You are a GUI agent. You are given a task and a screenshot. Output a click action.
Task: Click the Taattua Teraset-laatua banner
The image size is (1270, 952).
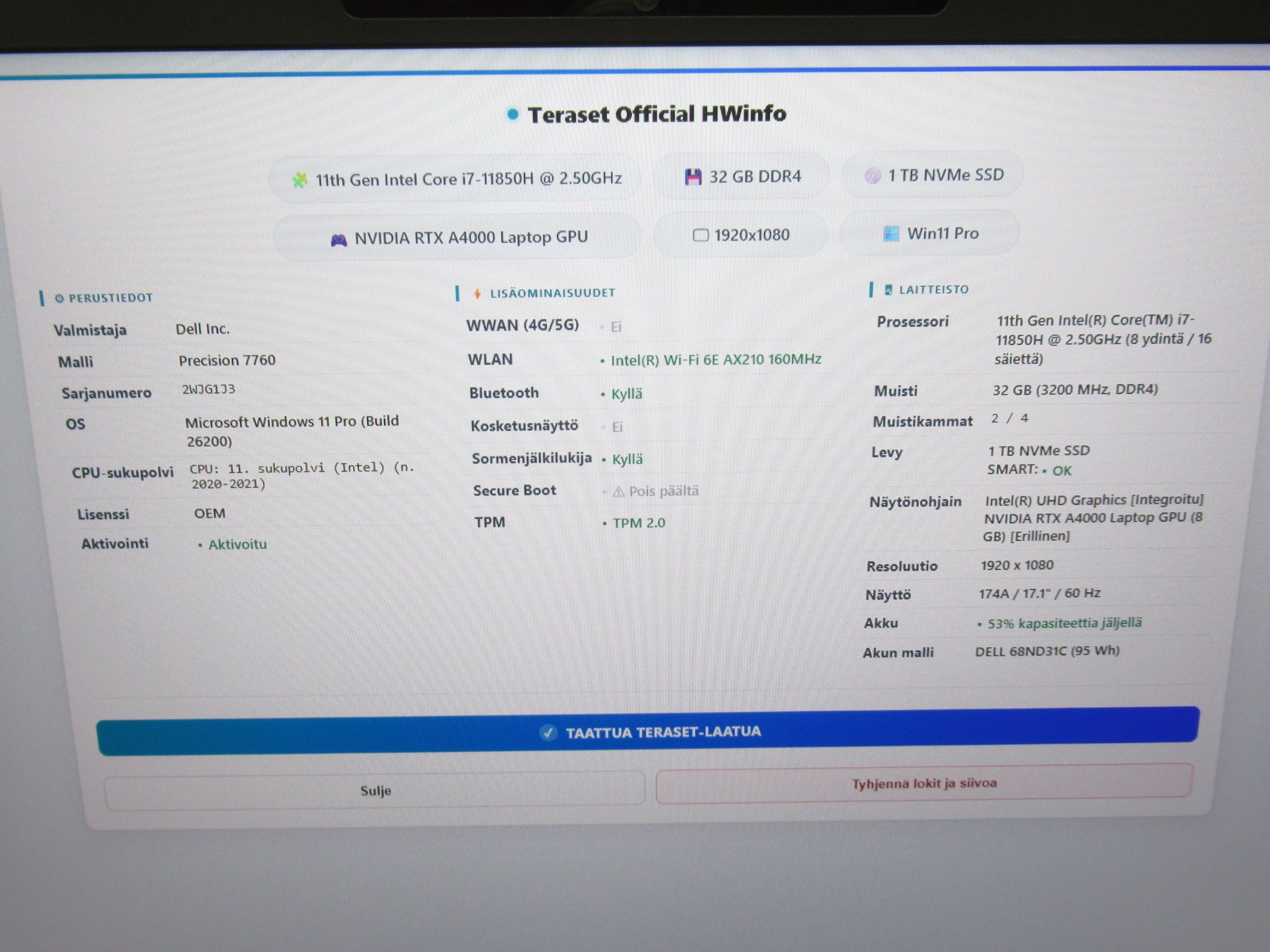[648, 731]
